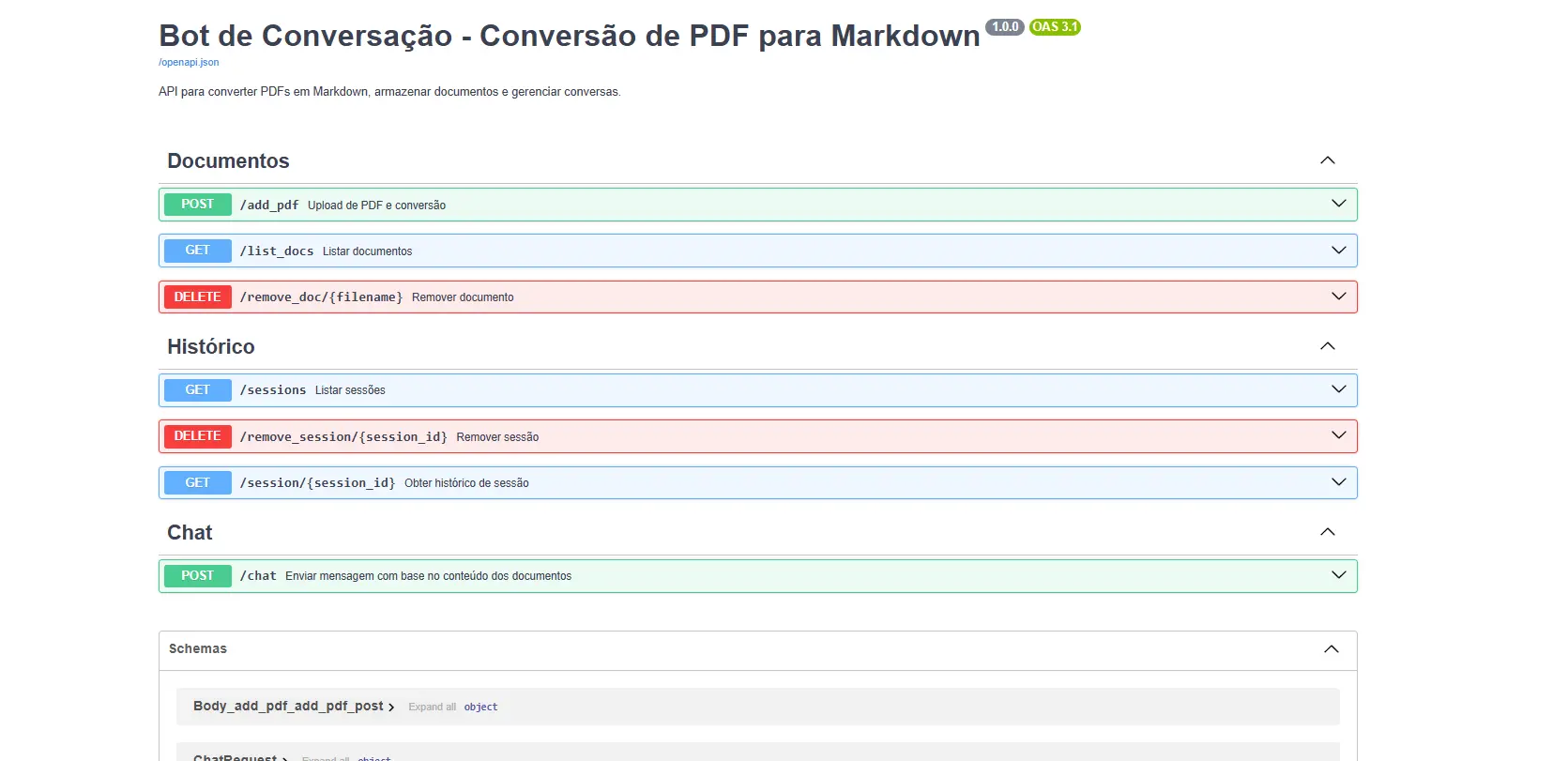Screen dimensions: 1568x761
Task: Expand the DELETE /remove_doc/{filename} chevron
Action: tap(1338, 297)
